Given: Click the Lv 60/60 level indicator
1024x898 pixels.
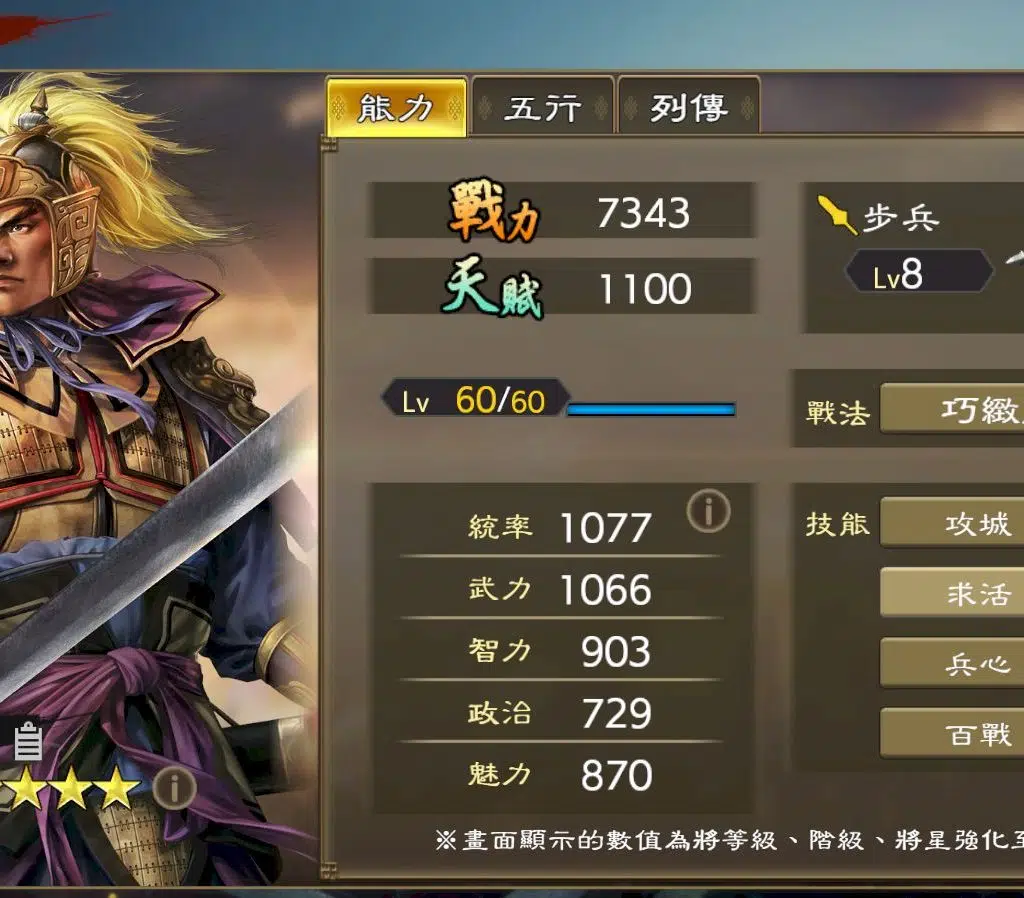Looking at the screenshot, I should (475, 398).
